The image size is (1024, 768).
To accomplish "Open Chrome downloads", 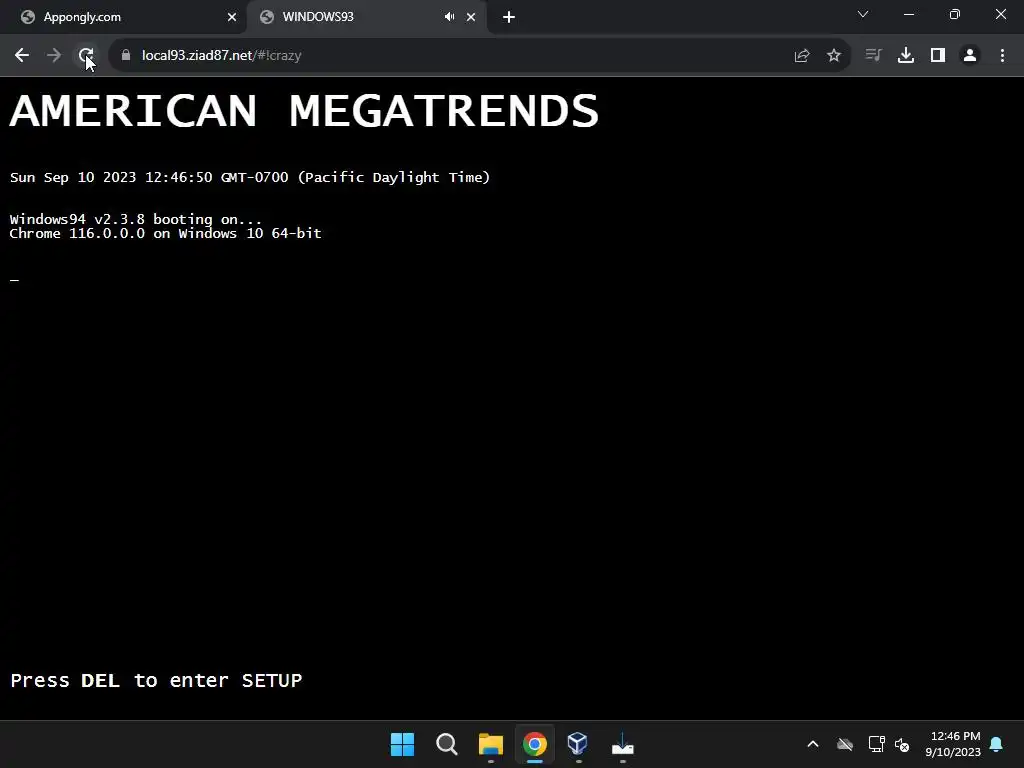I will [x=906, y=56].
